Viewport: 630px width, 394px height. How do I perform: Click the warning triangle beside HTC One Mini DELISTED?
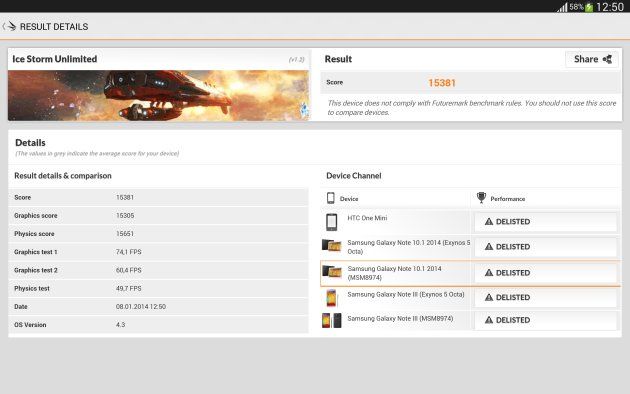click(x=489, y=221)
